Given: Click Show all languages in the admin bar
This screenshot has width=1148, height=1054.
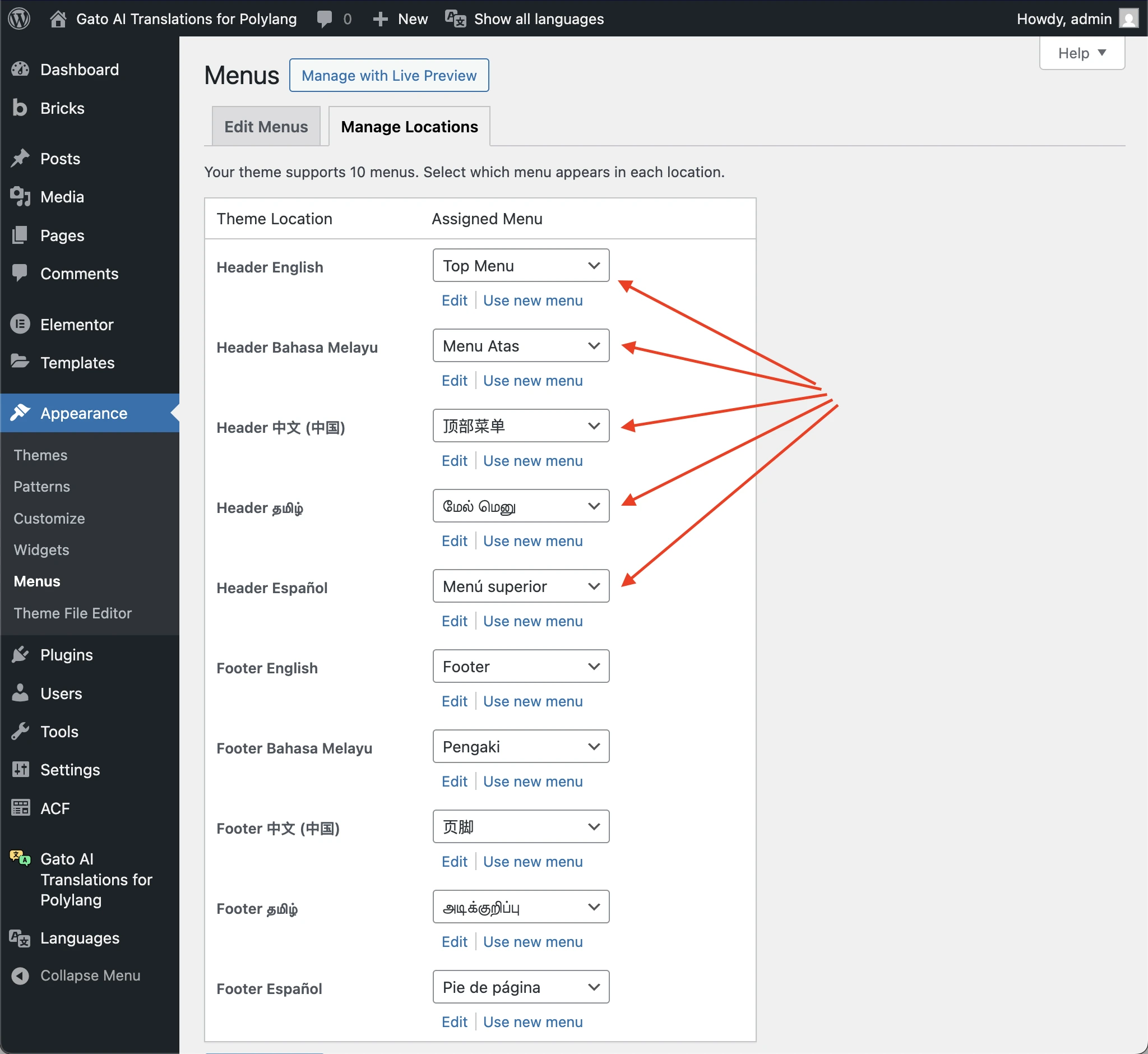Looking at the screenshot, I should 538,19.
